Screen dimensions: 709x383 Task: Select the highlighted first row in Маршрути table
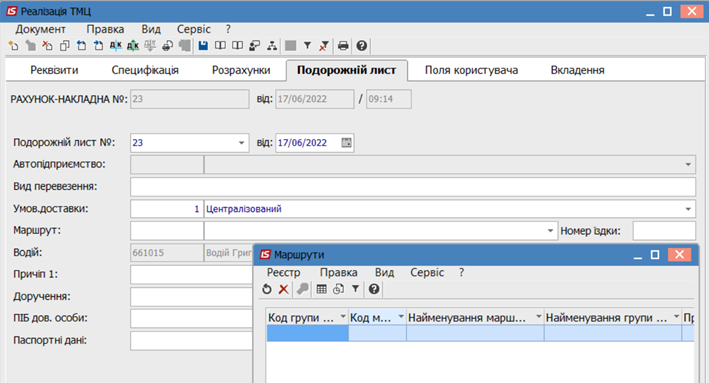(480, 334)
